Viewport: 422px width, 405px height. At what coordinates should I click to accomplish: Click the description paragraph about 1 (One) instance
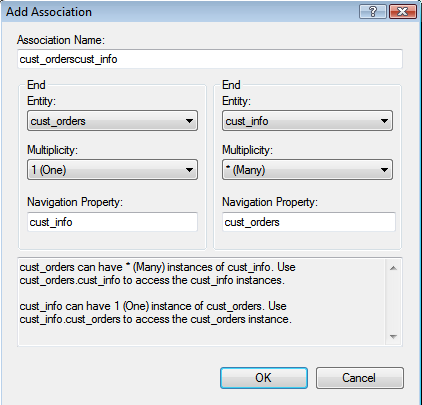(155, 313)
